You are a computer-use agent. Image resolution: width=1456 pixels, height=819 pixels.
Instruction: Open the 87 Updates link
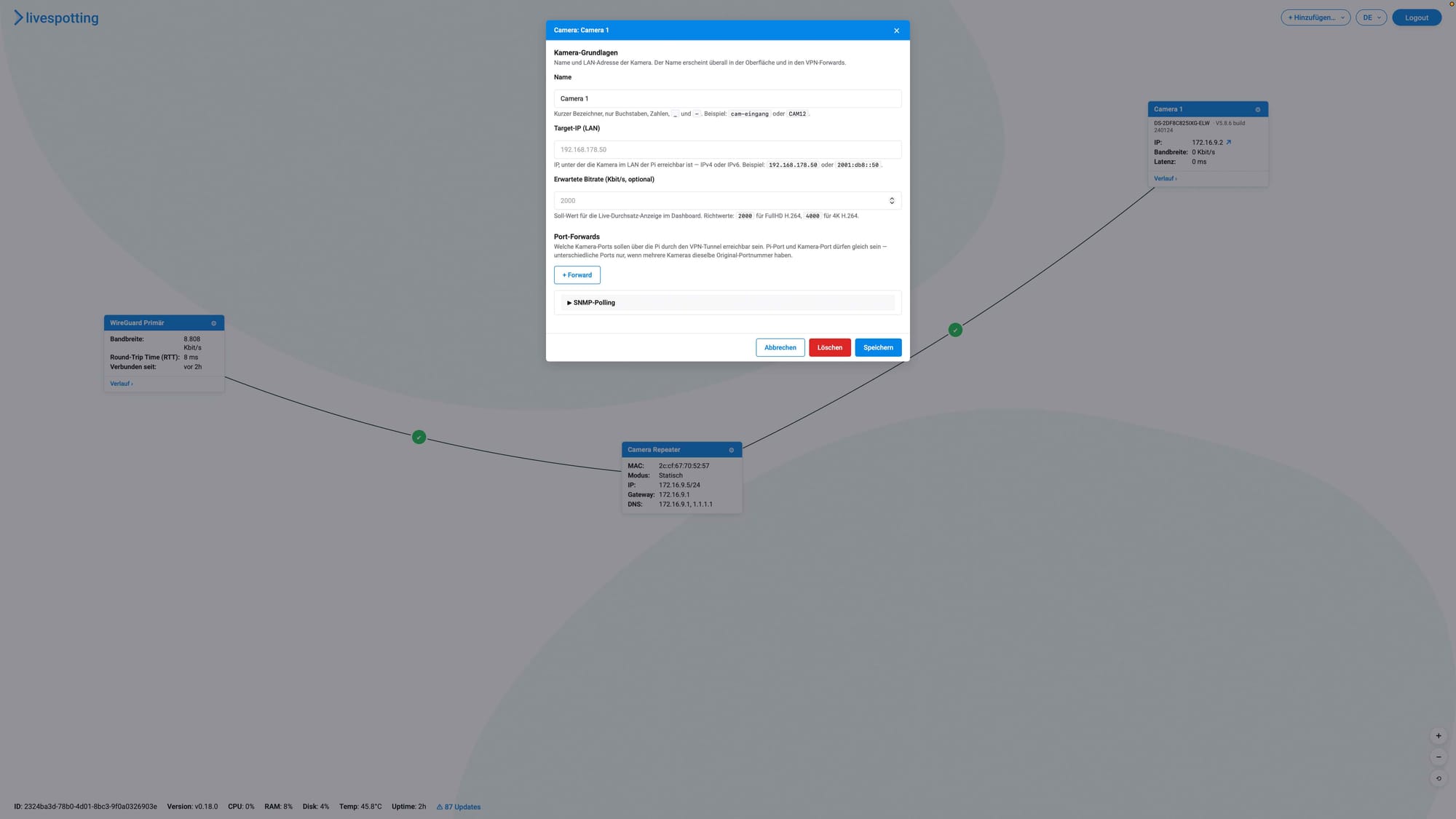[x=459, y=807]
